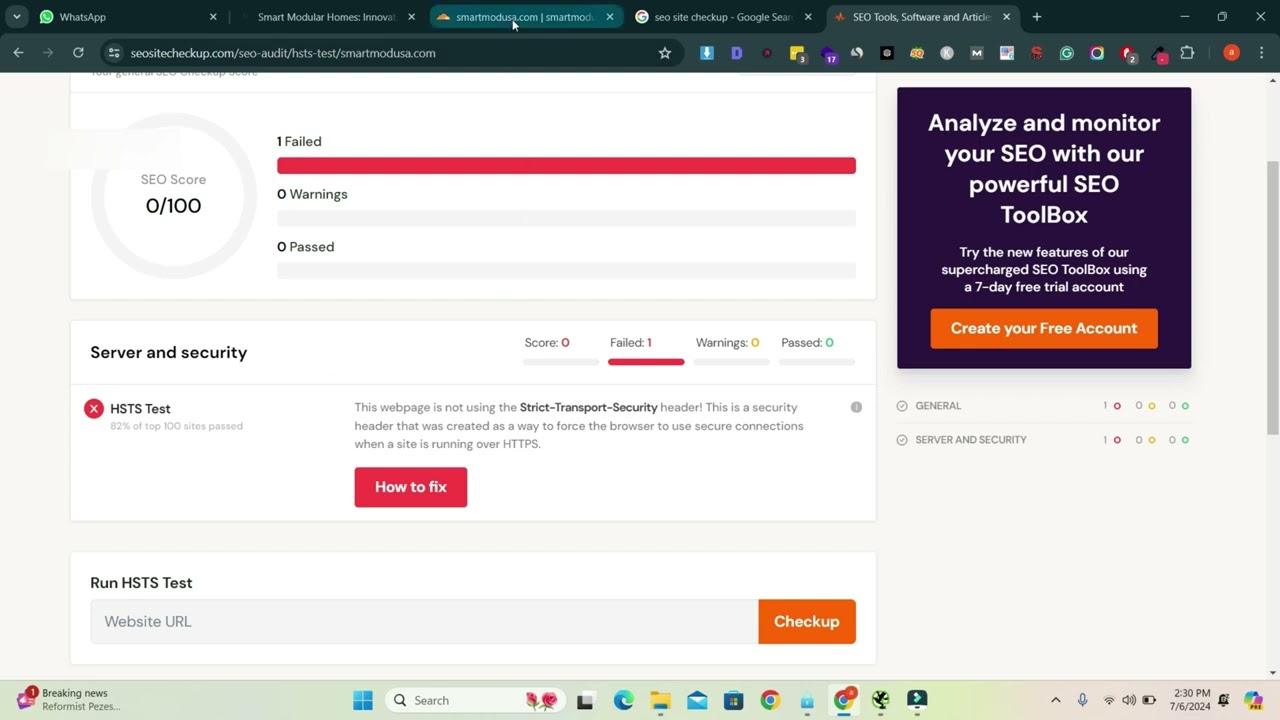This screenshot has width=1280, height=720.
Task: Open the SQ SEOquake extension
Action: click(917, 53)
